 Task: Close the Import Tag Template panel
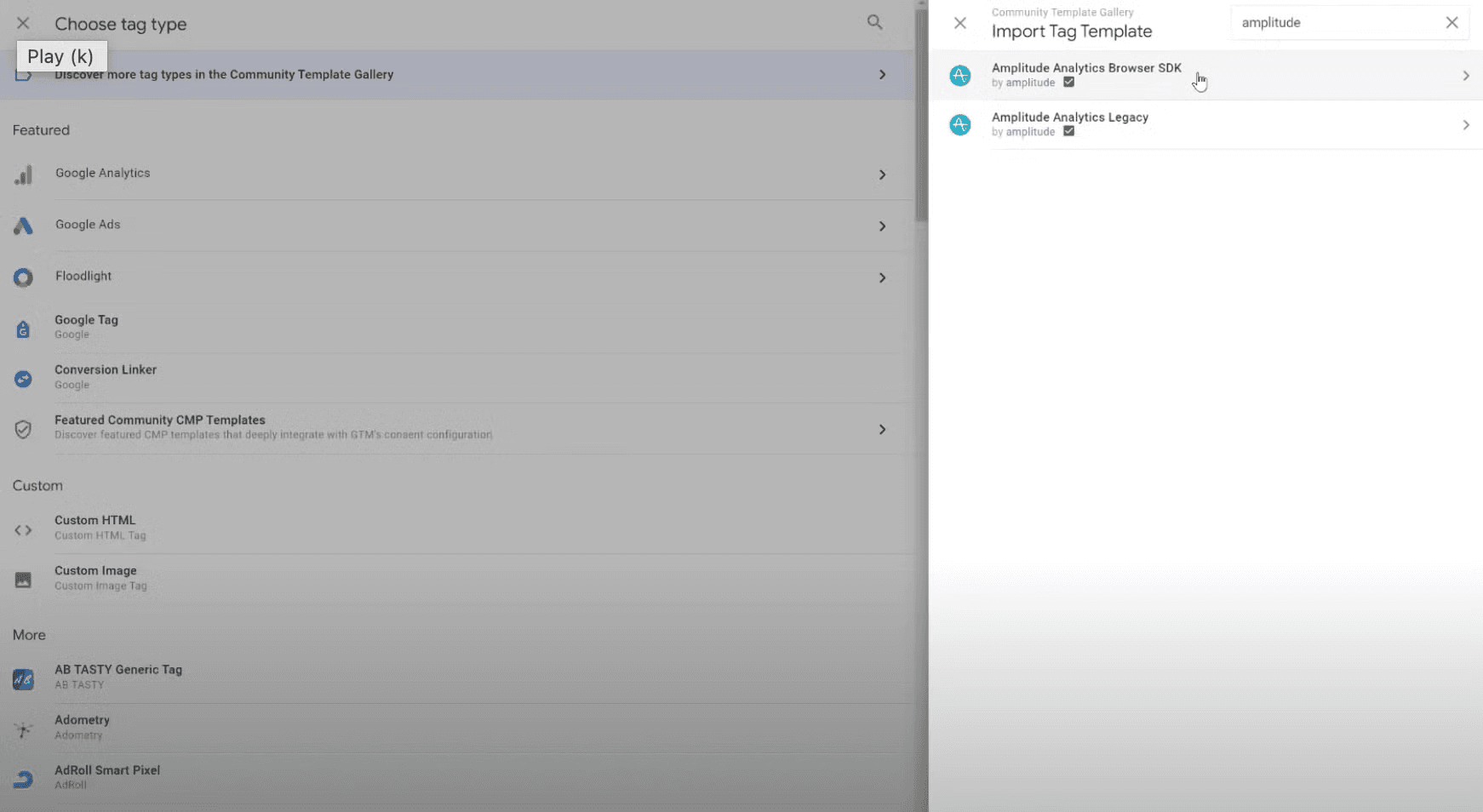[960, 23]
